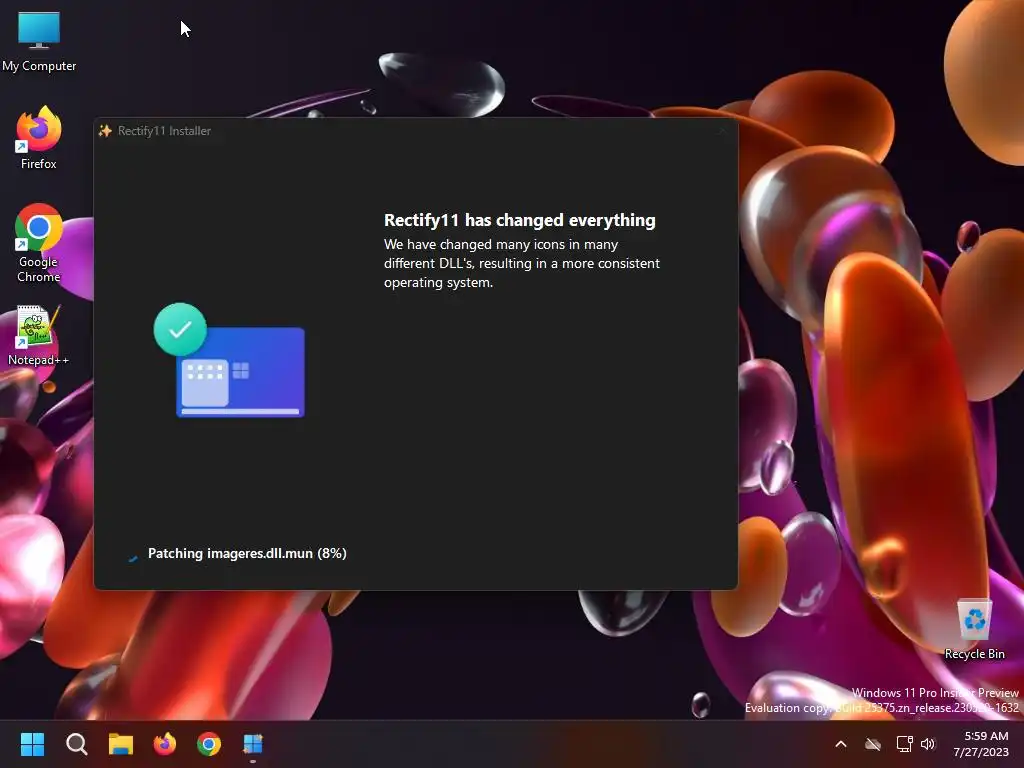This screenshot has width=1024, height=768.
Task: Open the My Computer desktop icon
Action: [x=39, y=41]
